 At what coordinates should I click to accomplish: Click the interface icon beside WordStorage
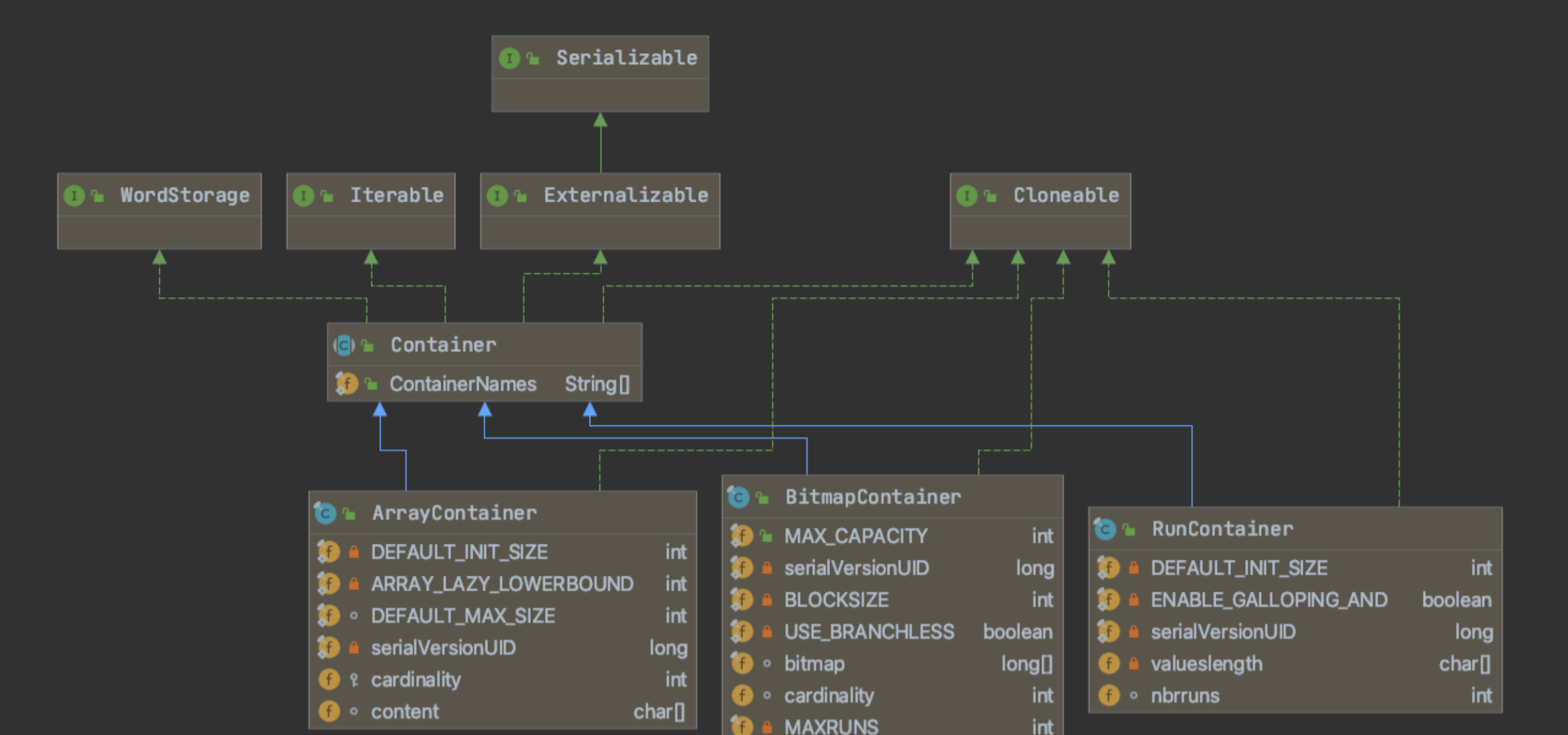(x=74, y=195)
